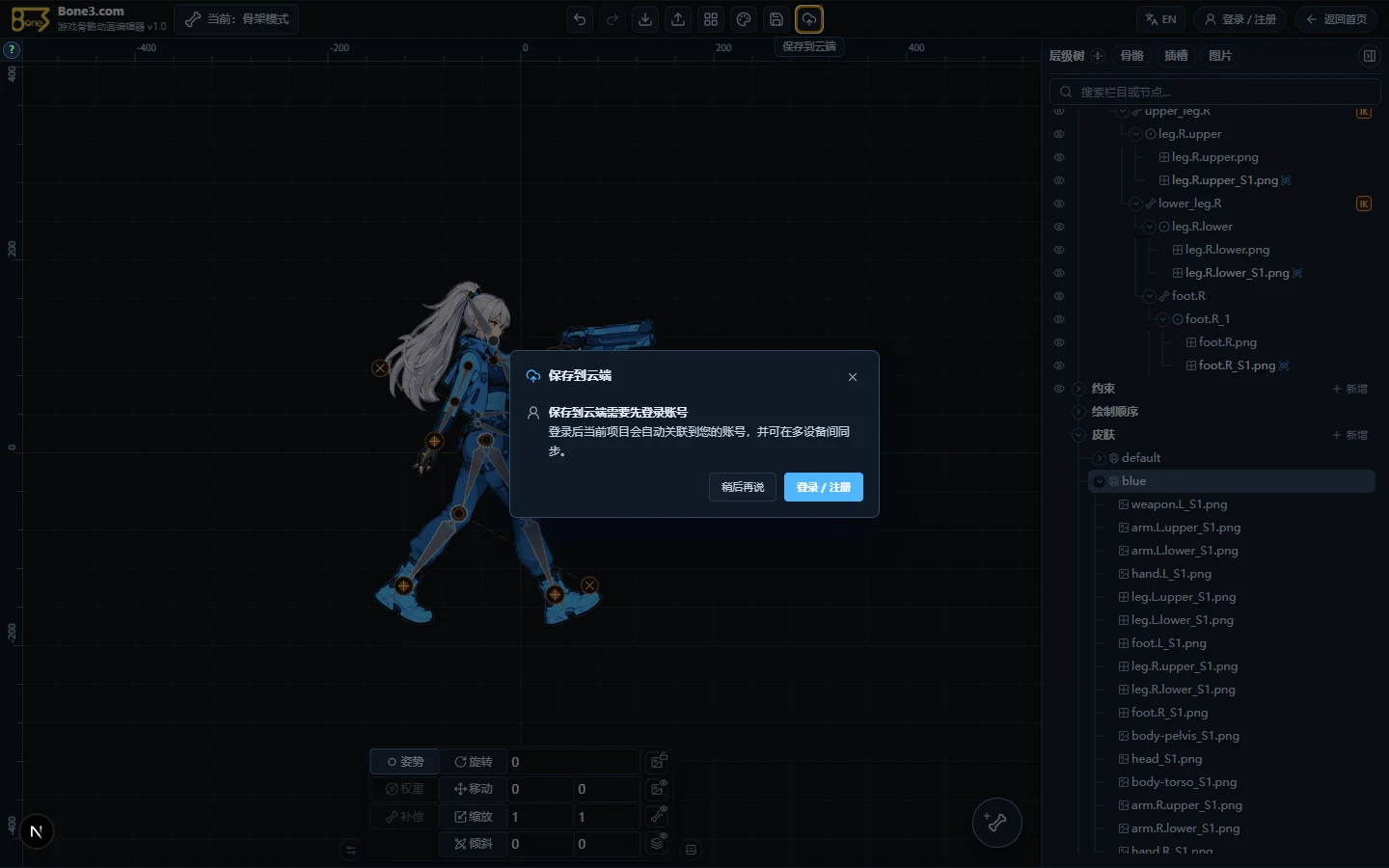The image size is (1389, 868).
Task: Toggle eye for foot.R.png row
Action: pos(1059,342)
